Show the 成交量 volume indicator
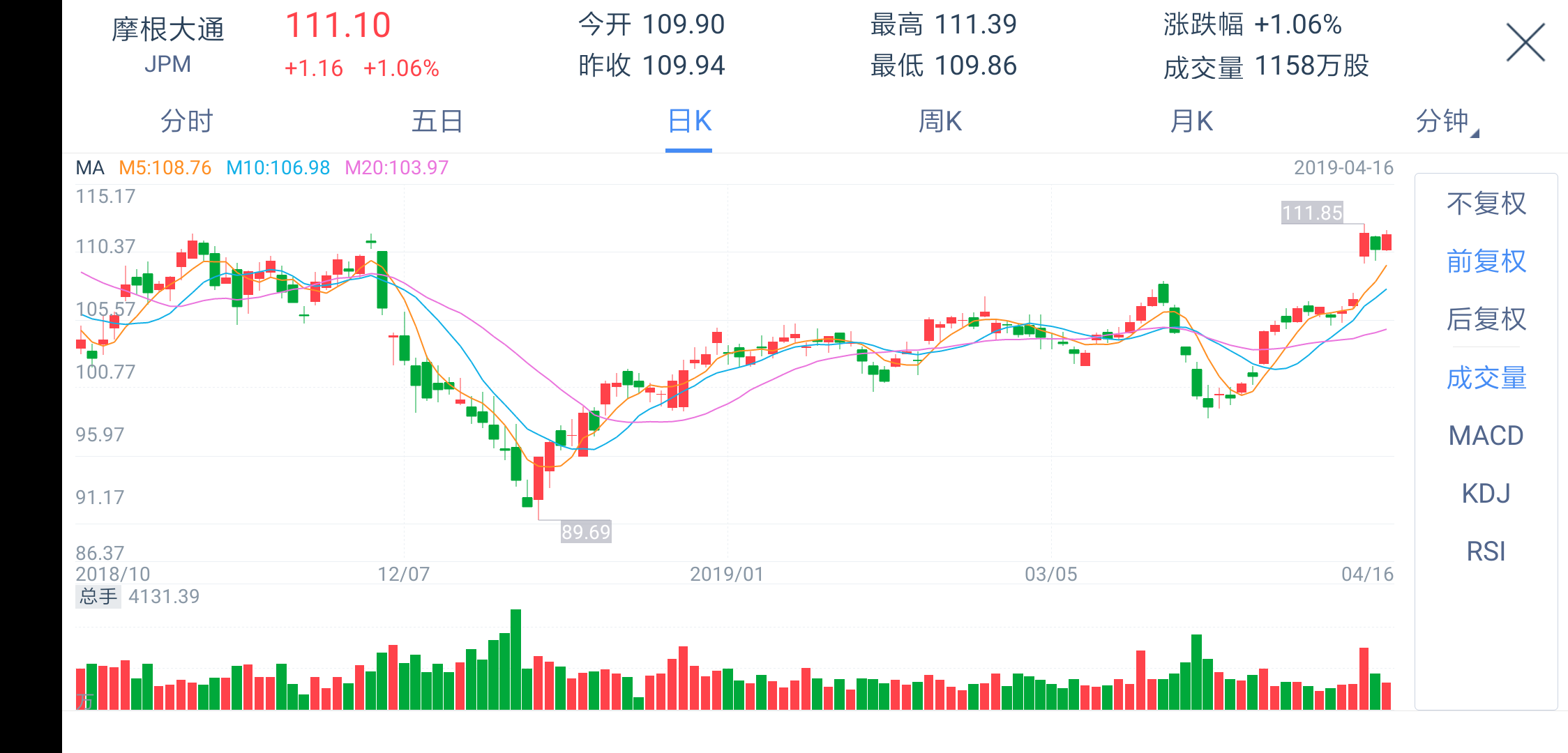The height and width of the screenshot is (753, 1568). pos(1486,378)
